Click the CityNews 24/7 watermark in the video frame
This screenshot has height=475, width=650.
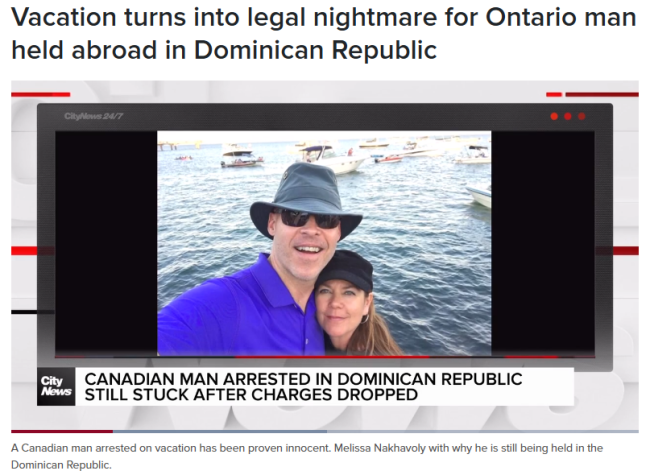[x=93, y=116]
